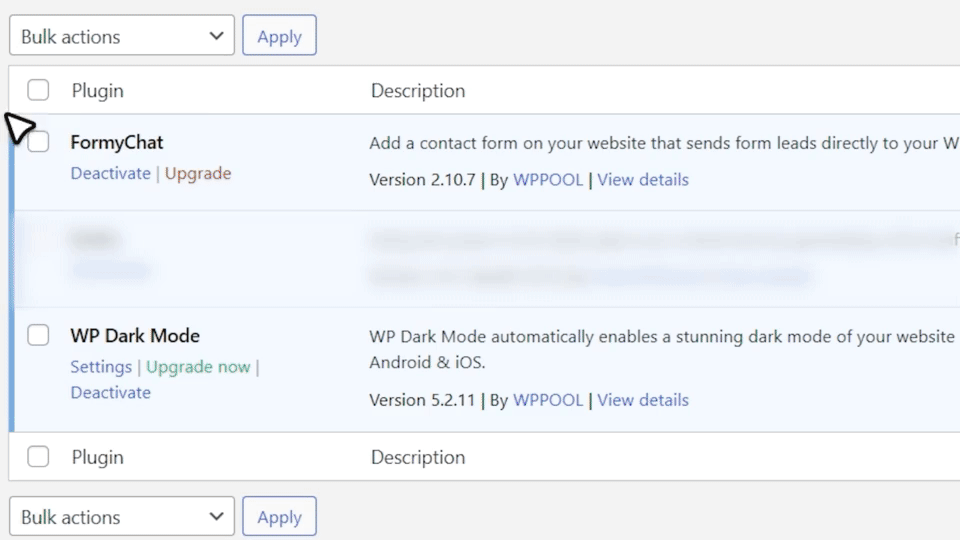Click the Version 5.2.11 text

pos(422,400)
